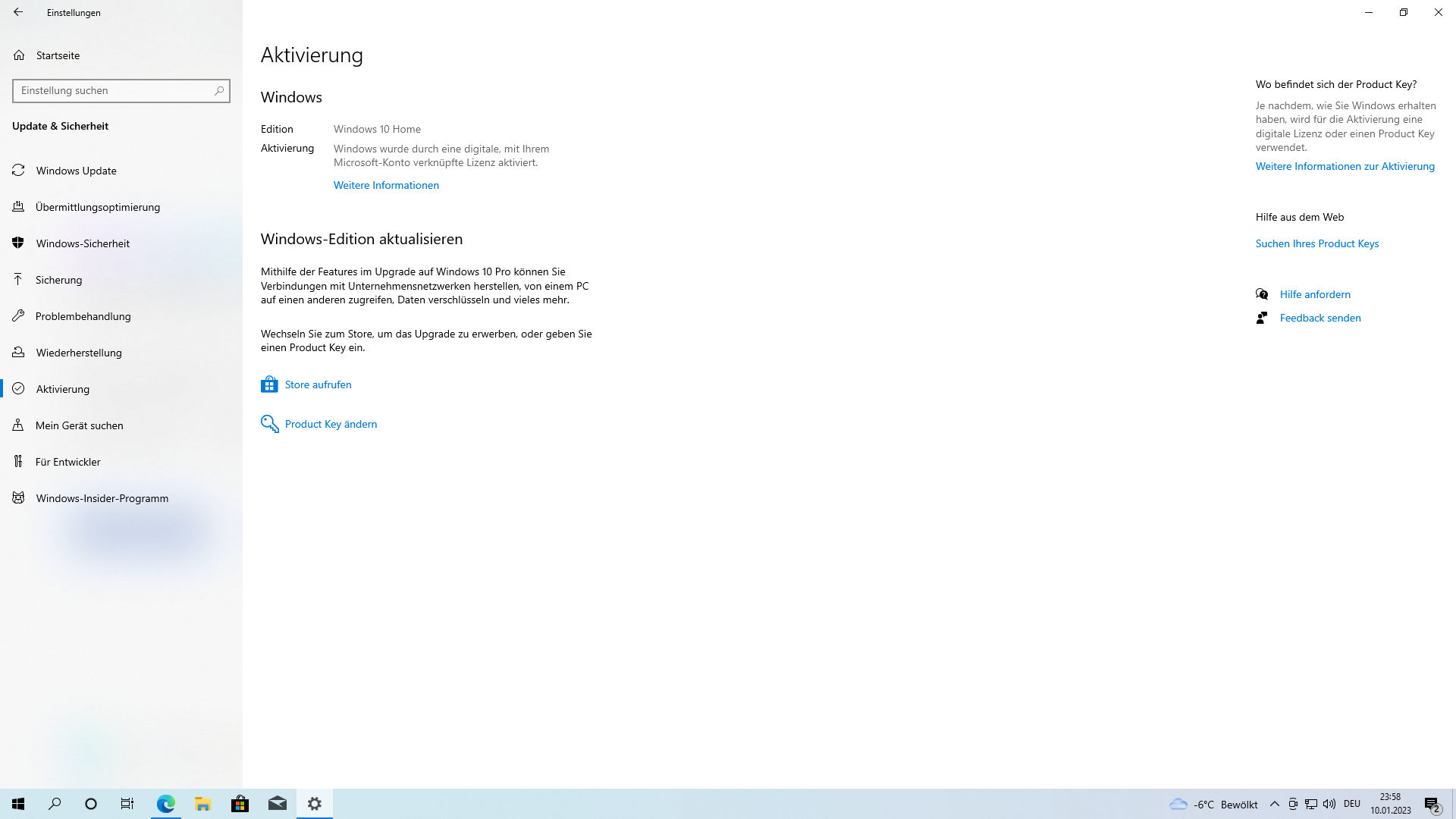Select Übermittlungsoptimierung in the sidebar

coord(98,207)
